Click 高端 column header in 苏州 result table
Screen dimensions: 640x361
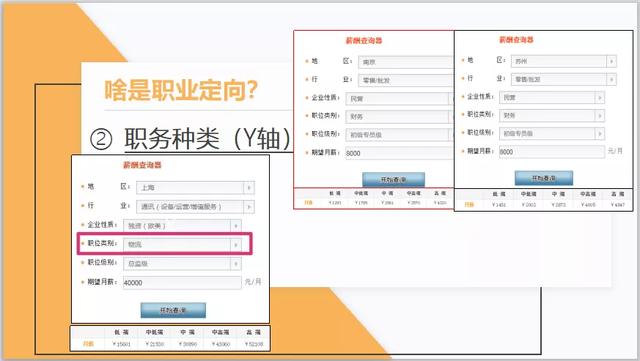point(618,194)
